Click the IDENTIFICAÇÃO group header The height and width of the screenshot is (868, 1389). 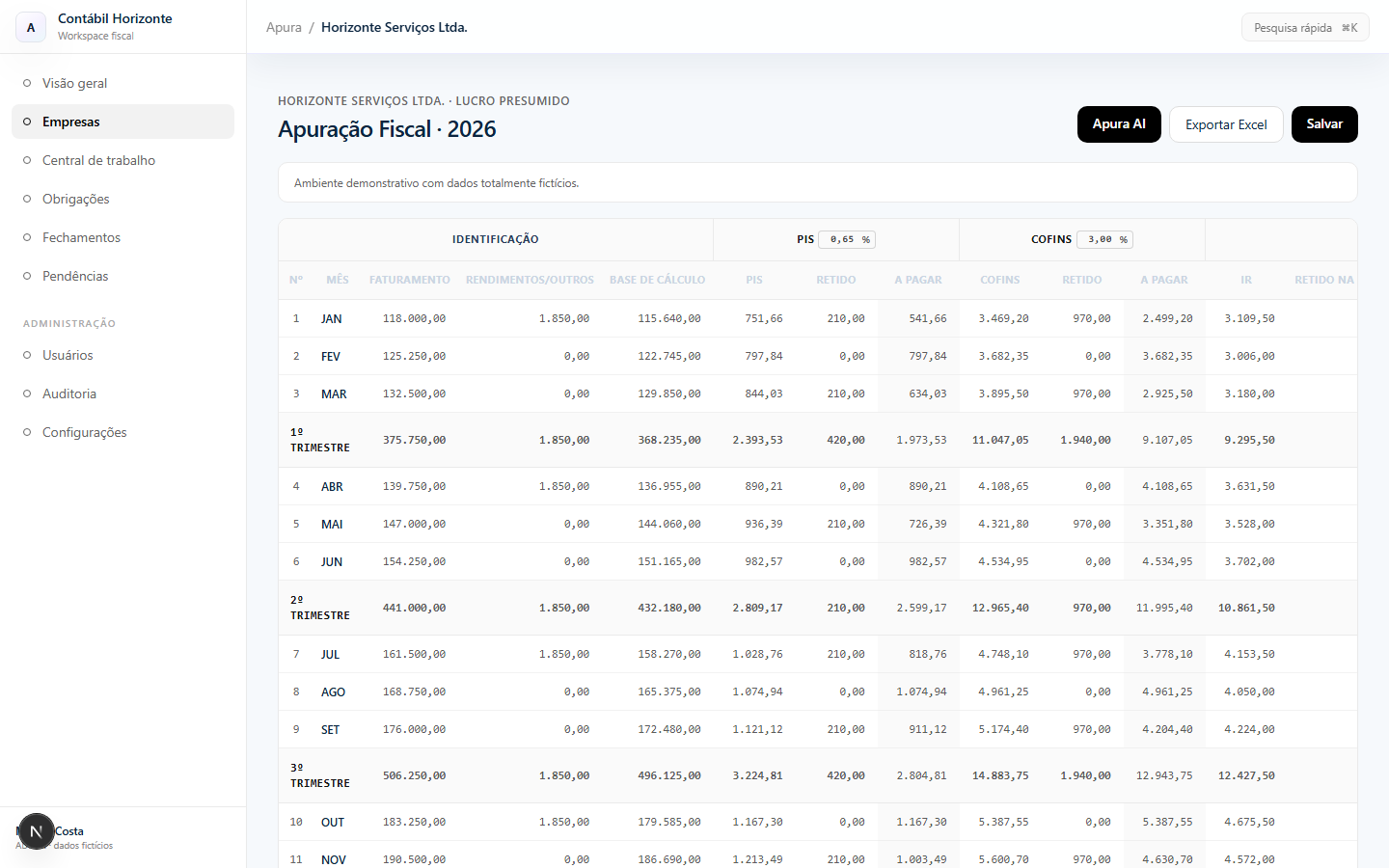pos(496,239)
